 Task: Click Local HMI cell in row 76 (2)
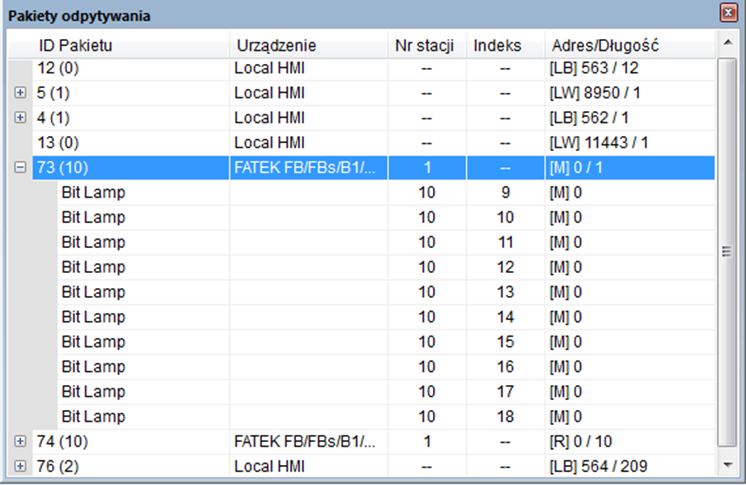coord(308,466)
